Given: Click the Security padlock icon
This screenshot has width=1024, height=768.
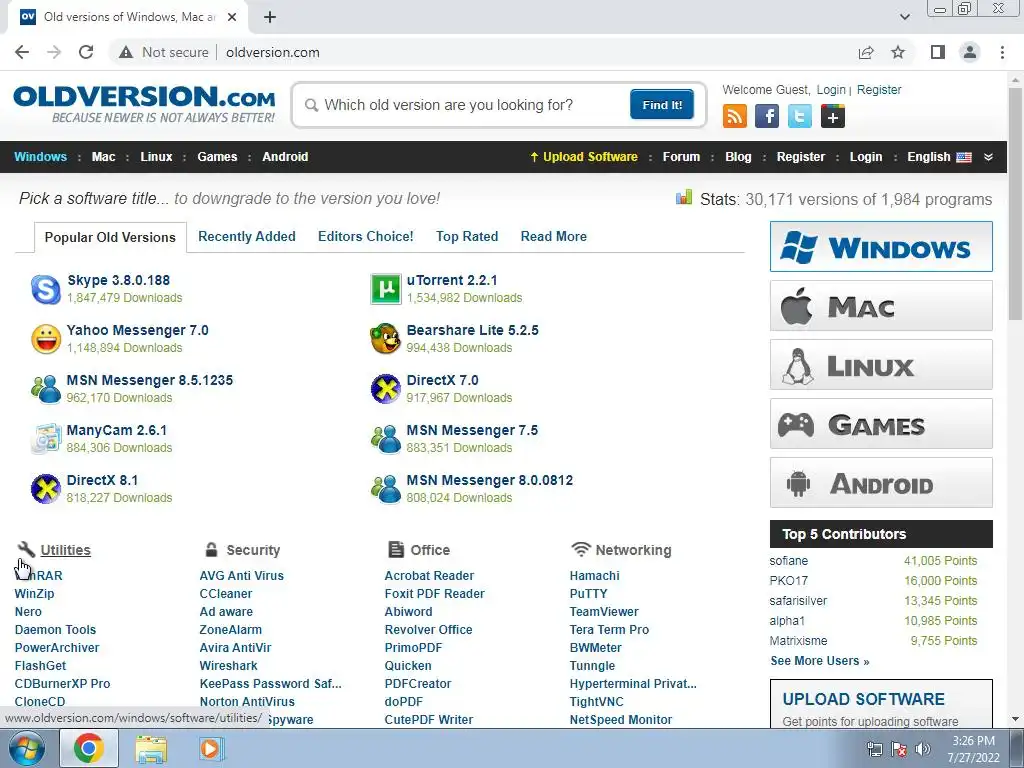Looking at the screenshot, I should [x=211, y=549].
